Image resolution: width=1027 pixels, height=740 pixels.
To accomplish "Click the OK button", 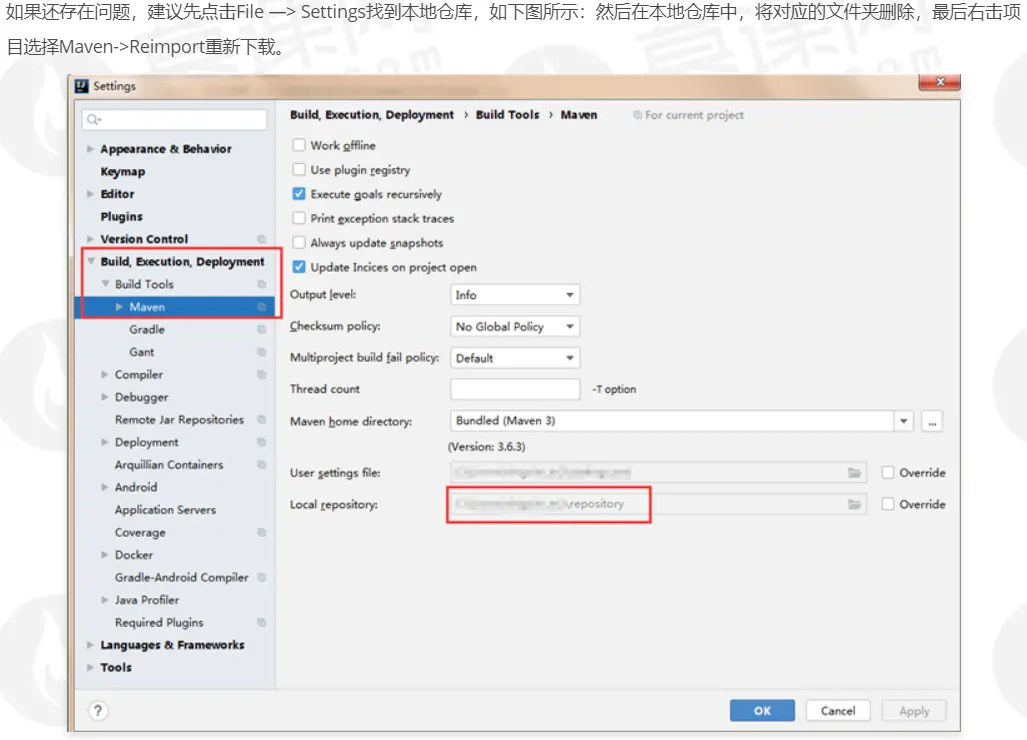I will click(x=762, y=711).
